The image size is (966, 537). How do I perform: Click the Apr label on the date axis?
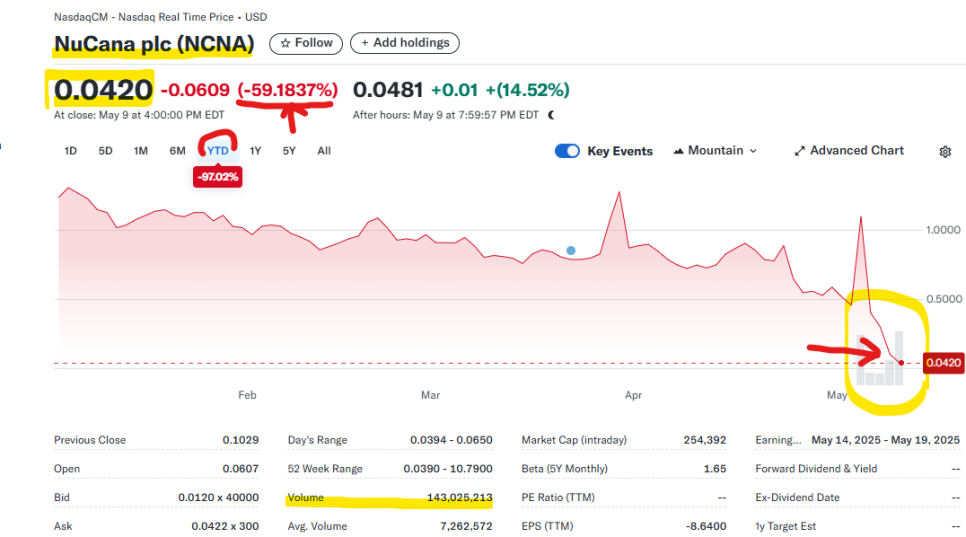point(633,395)
